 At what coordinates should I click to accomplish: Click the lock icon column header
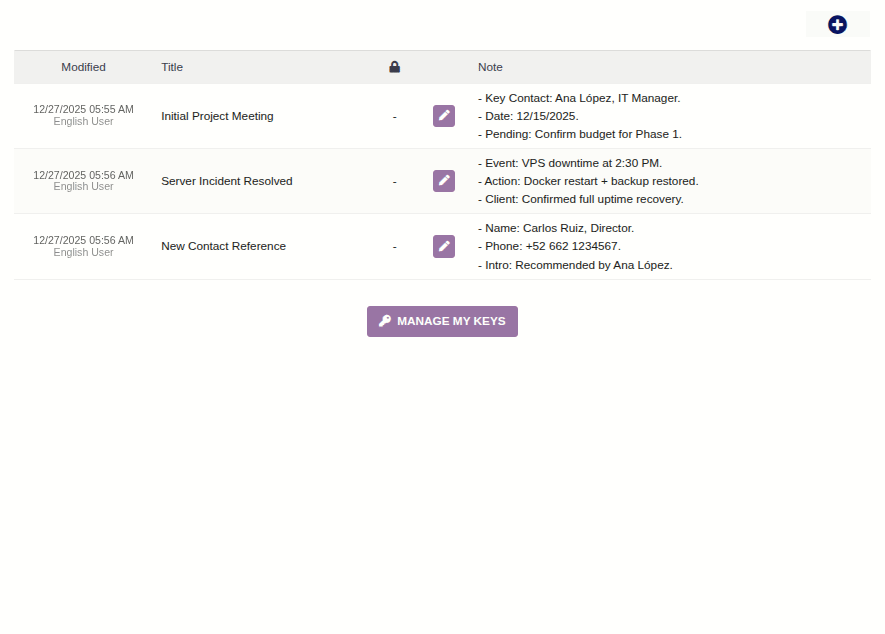394,67
